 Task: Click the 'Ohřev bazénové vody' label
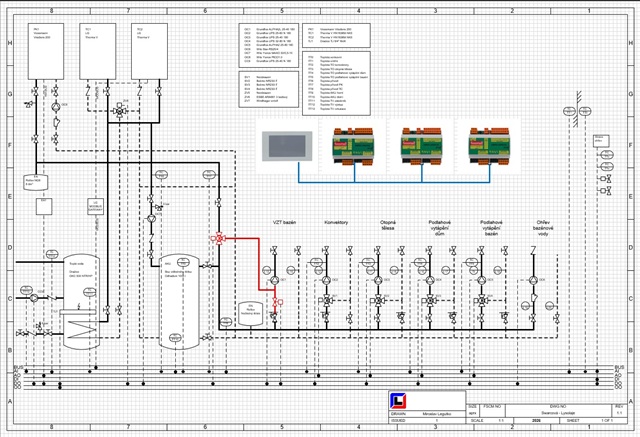click(x=543, y=228)
